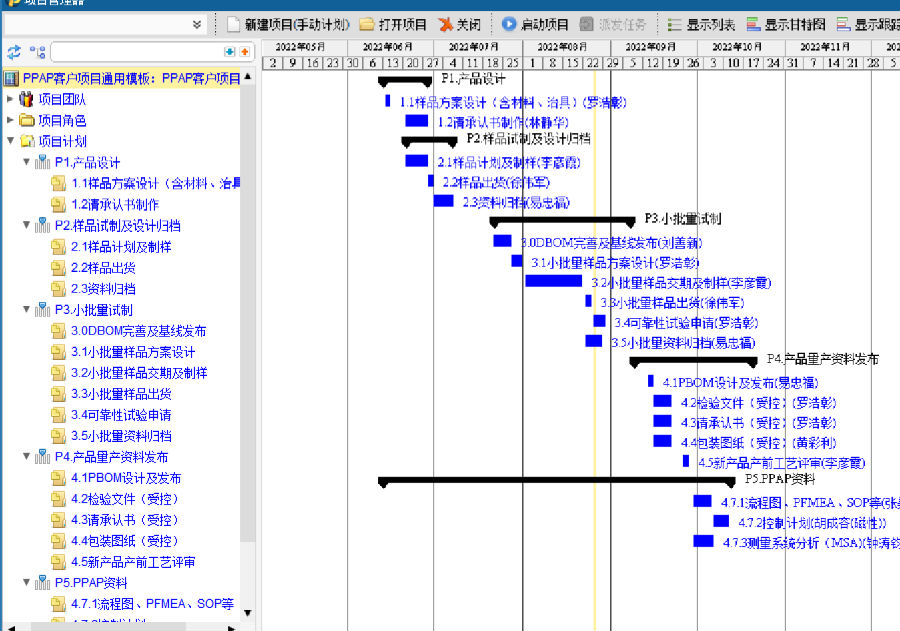Image resolution: width=900 pixels, height=631 pixels.
Task: Click the icon of 4.1PBOM设计及发布 tree task
Action: (59, 478)
